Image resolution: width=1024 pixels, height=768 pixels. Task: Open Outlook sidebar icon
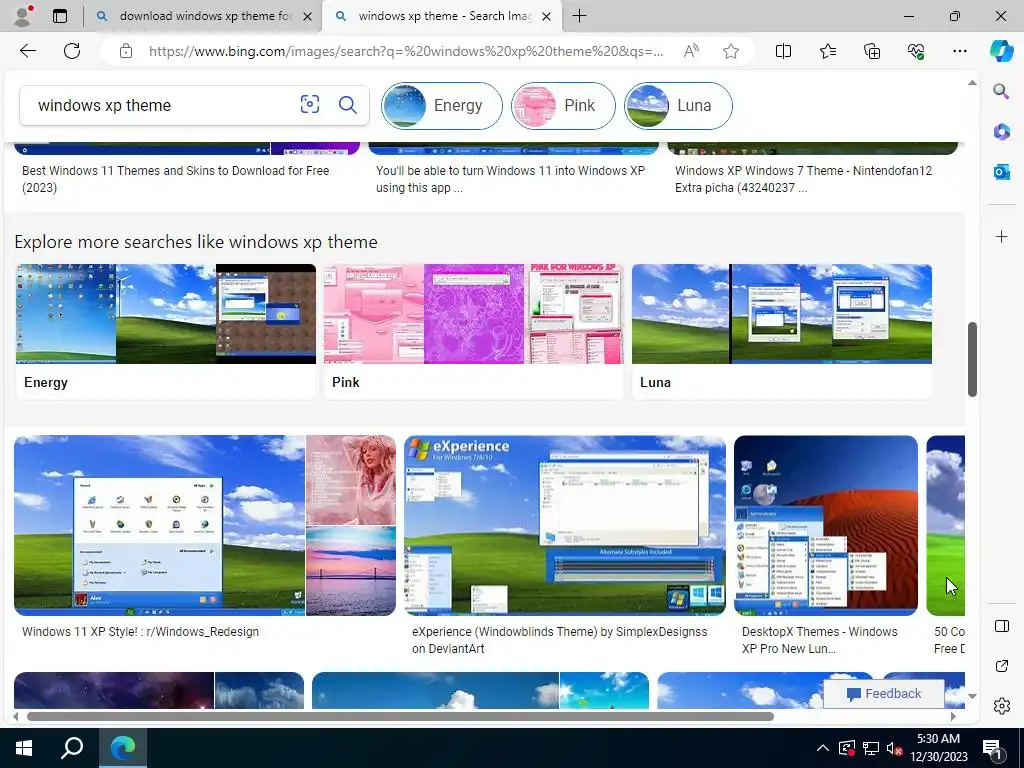1001,172
